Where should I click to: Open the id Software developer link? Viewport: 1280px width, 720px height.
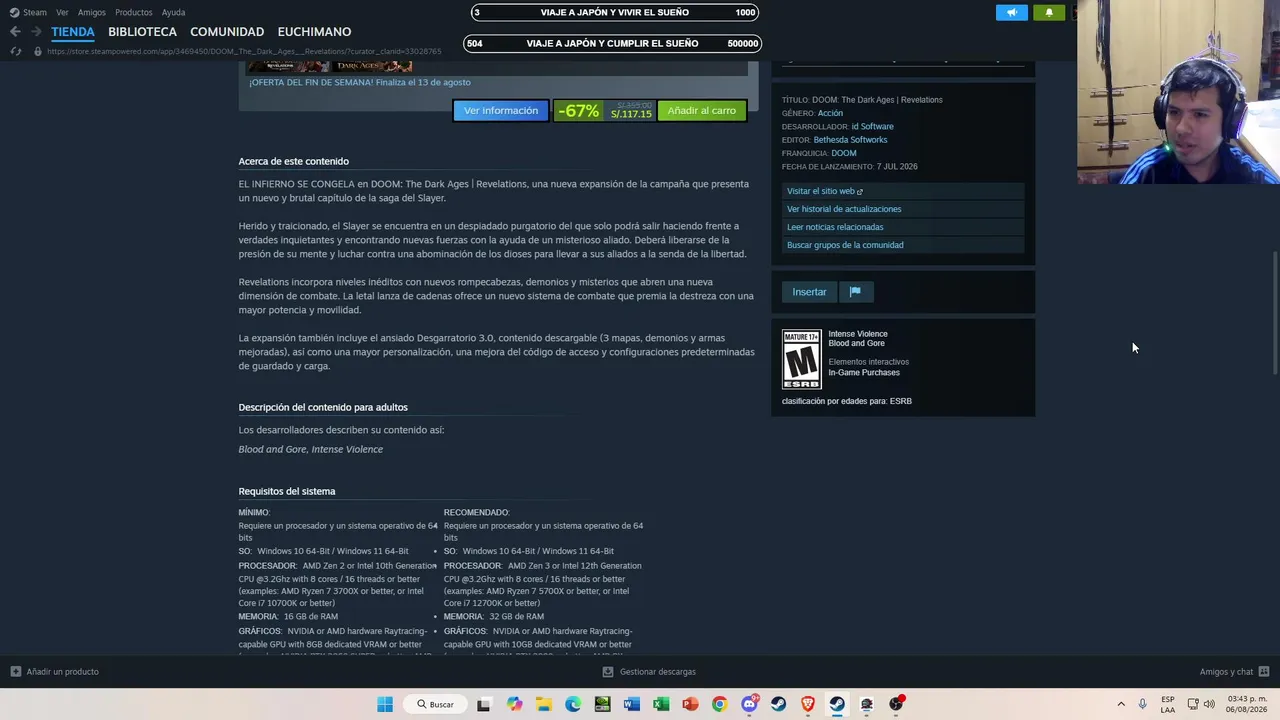(x=873, y=127)
